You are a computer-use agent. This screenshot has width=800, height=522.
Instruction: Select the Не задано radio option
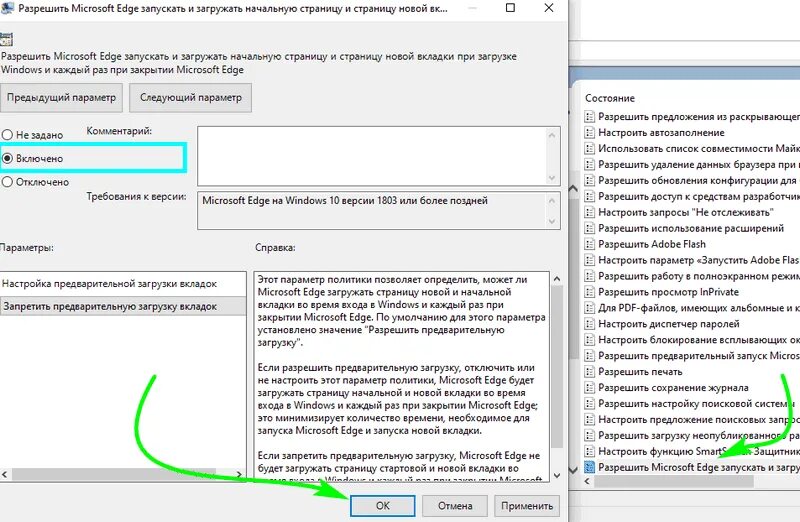click(x=33, y=135)
